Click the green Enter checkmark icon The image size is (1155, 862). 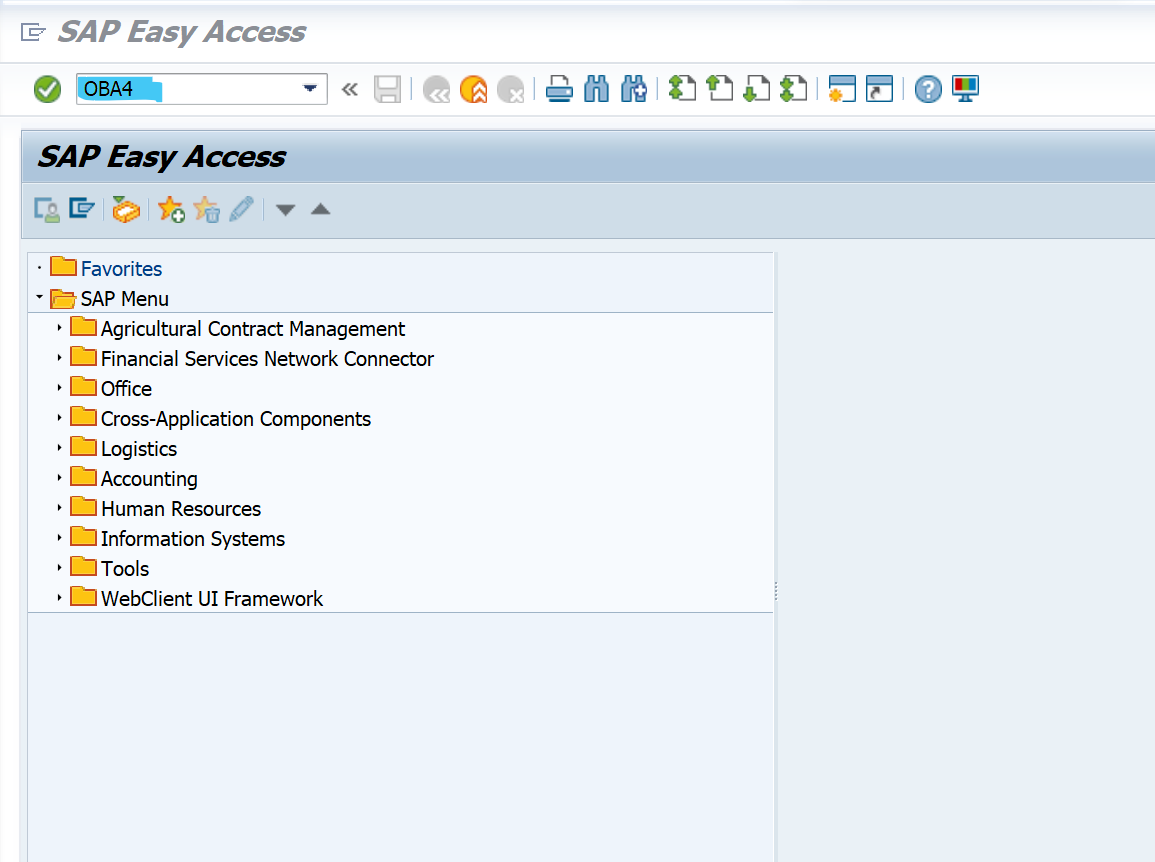[x=48, y=90]
